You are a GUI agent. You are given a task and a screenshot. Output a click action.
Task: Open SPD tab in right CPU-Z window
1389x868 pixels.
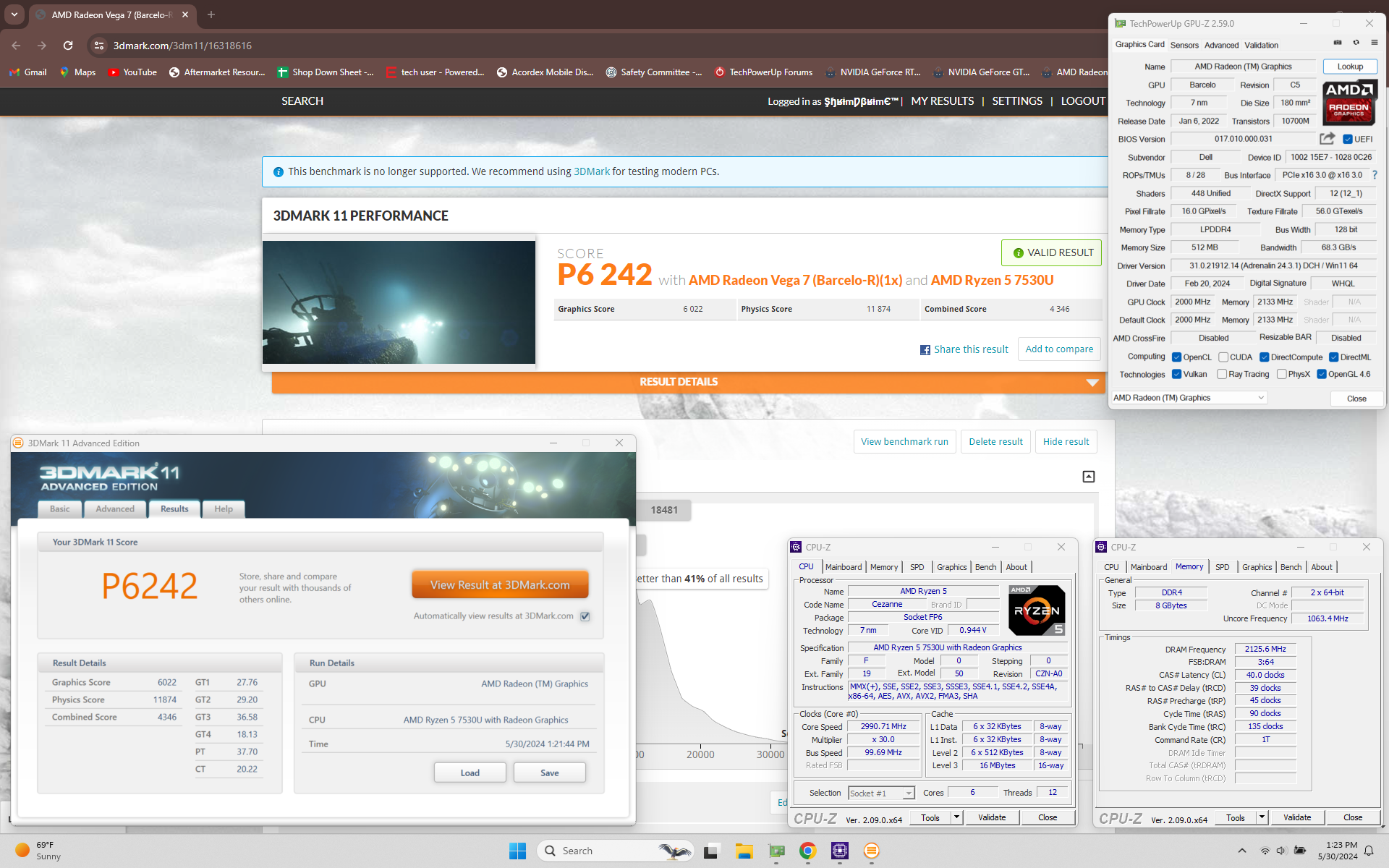[x=1222, y=567]
